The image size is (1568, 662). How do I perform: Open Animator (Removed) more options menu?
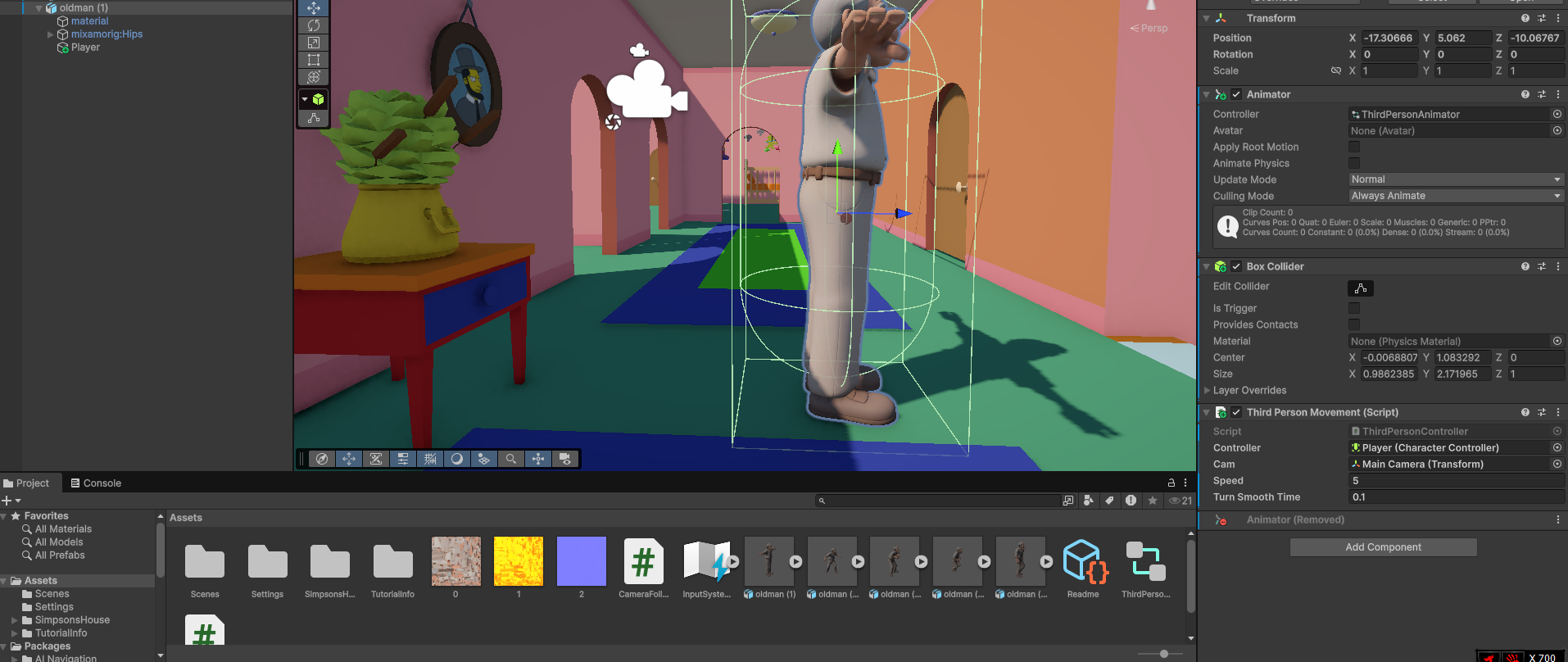1558,519
